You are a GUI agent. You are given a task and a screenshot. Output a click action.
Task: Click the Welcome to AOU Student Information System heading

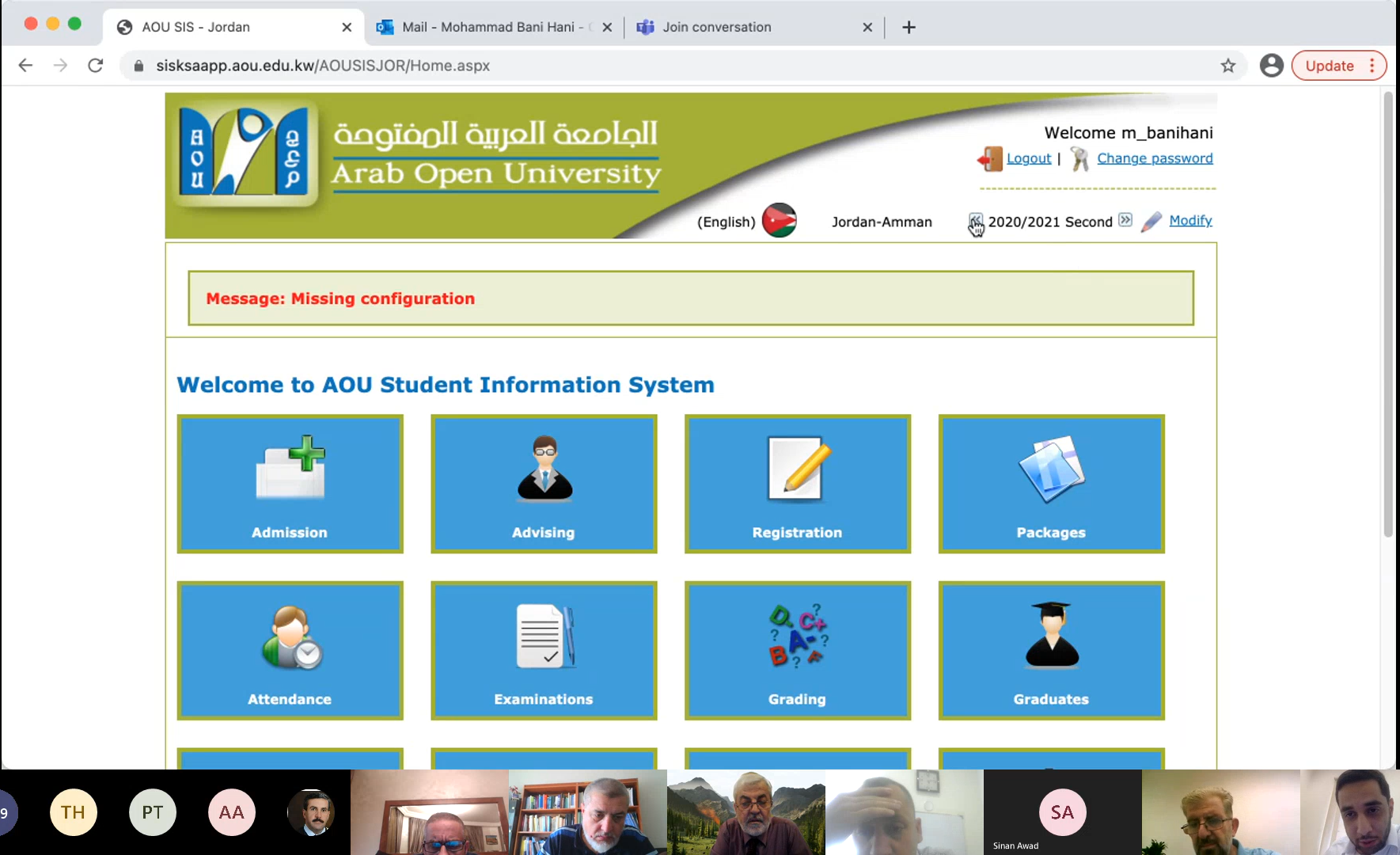click(446, 385)
